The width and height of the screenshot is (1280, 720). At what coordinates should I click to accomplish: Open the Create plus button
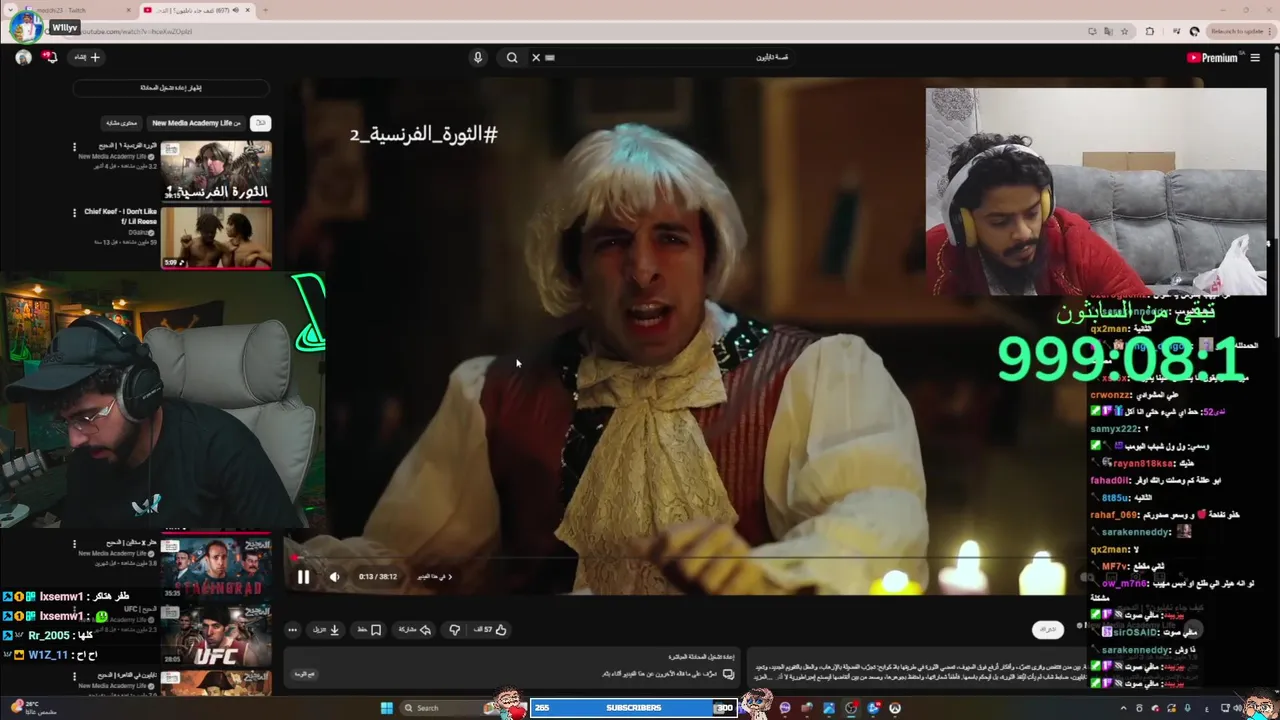tap(88, 57)
